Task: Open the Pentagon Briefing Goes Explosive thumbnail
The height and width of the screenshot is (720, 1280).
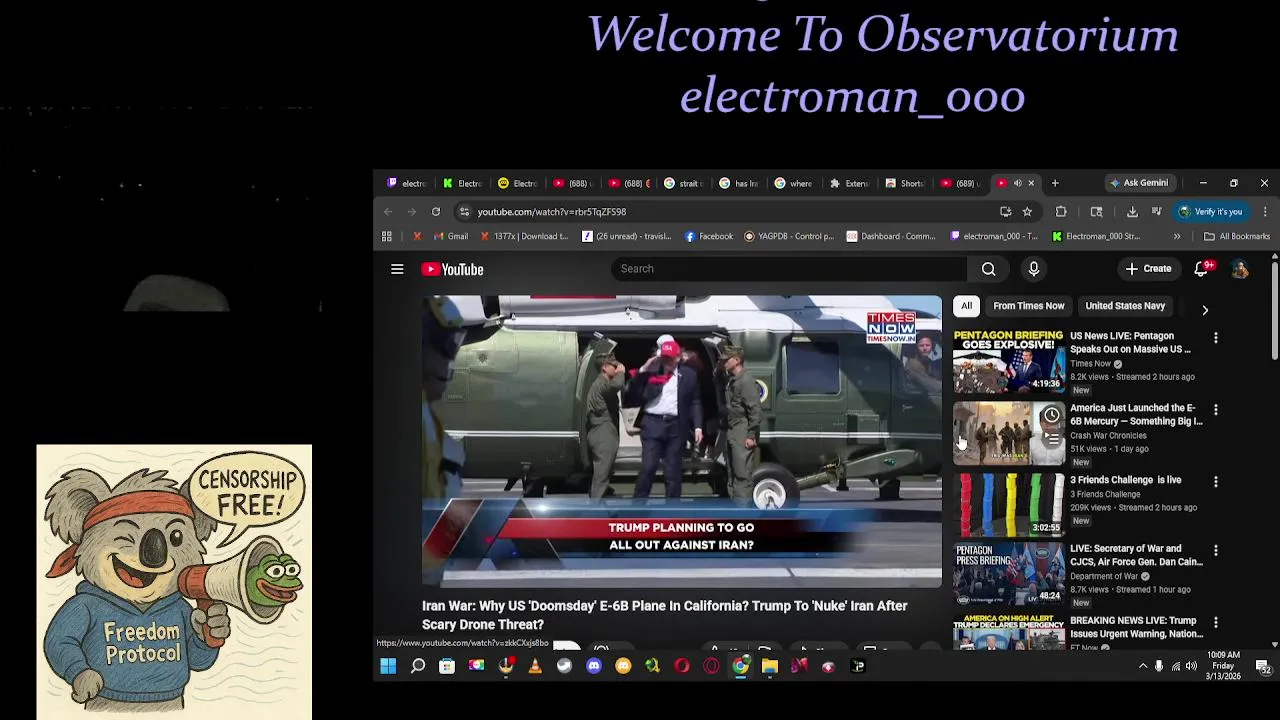Action: coord(1009,361)
